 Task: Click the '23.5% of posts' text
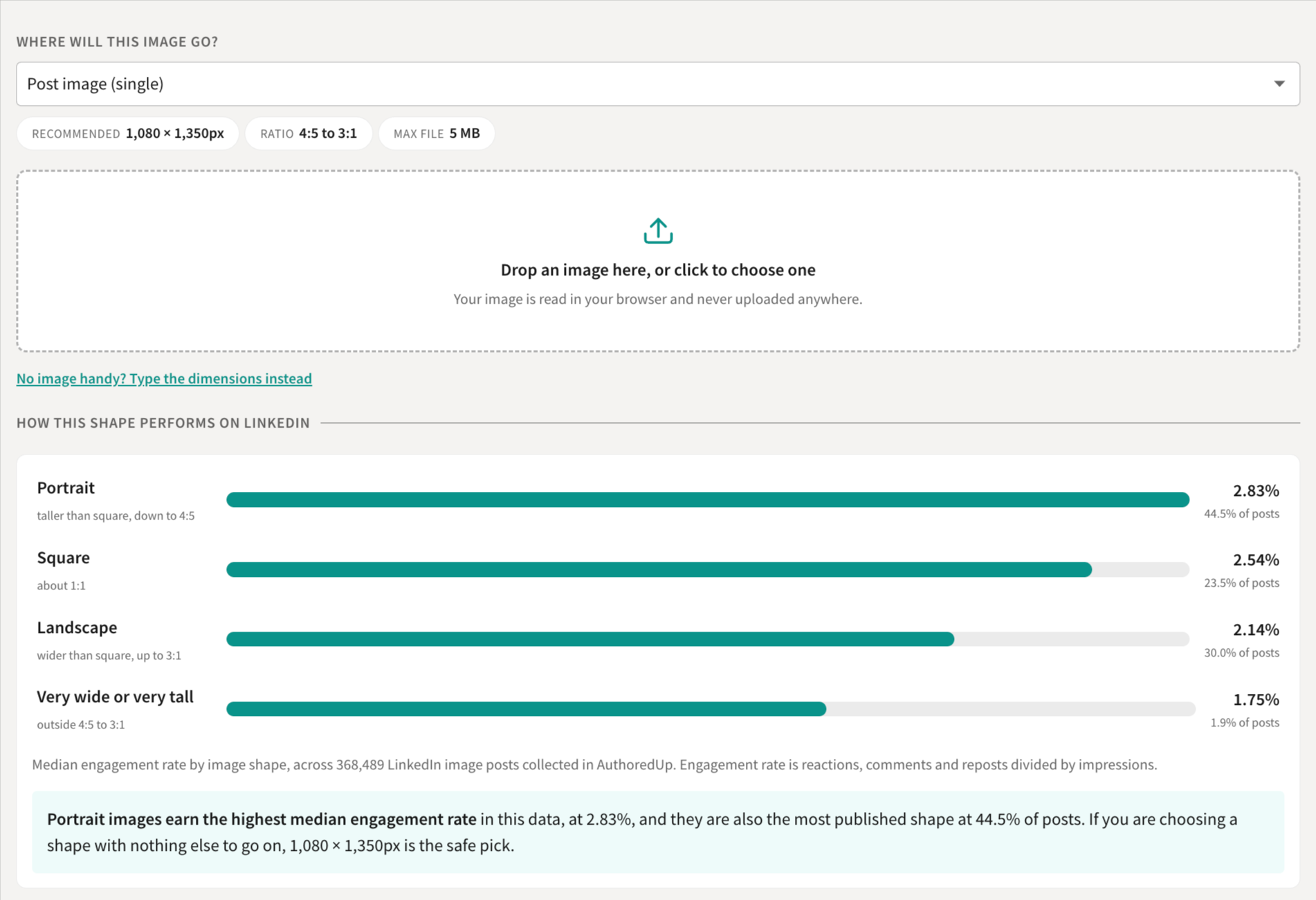tap(1241, 582)
